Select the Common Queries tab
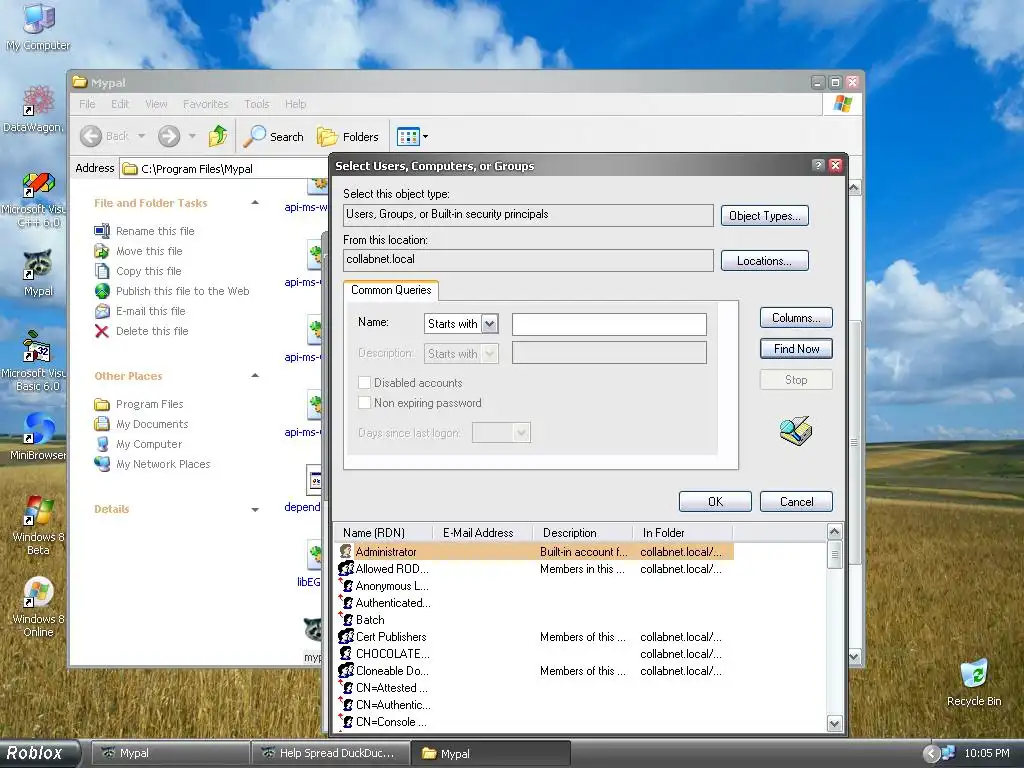The height and width of the screenshot is (768, 1024). [391, 290]
